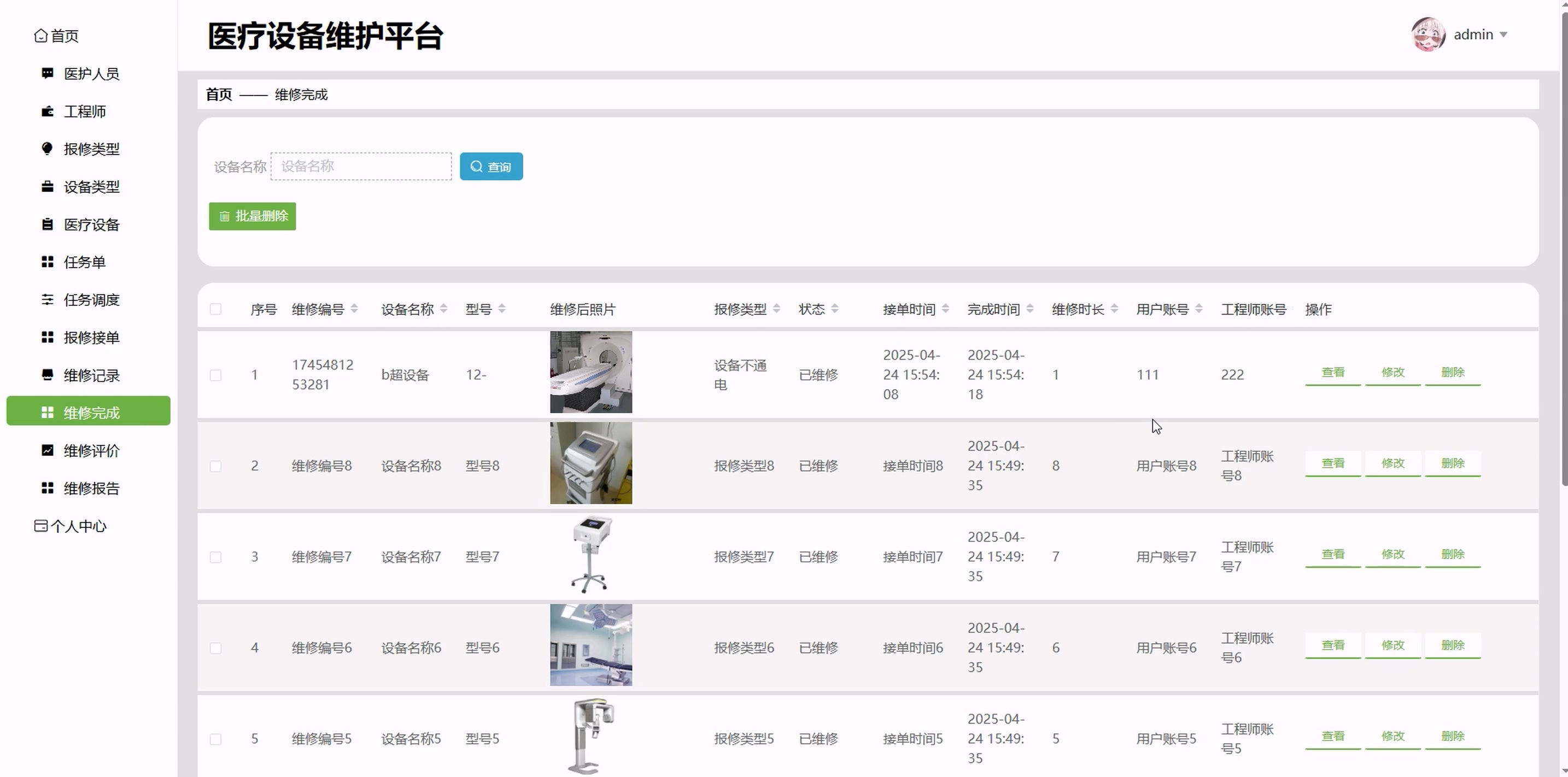Image resolution: width=1568 pixels, height=777 pixels.
Task: Check the checkbox for row 3 维修编号7
Action: [x=215, y=557]
